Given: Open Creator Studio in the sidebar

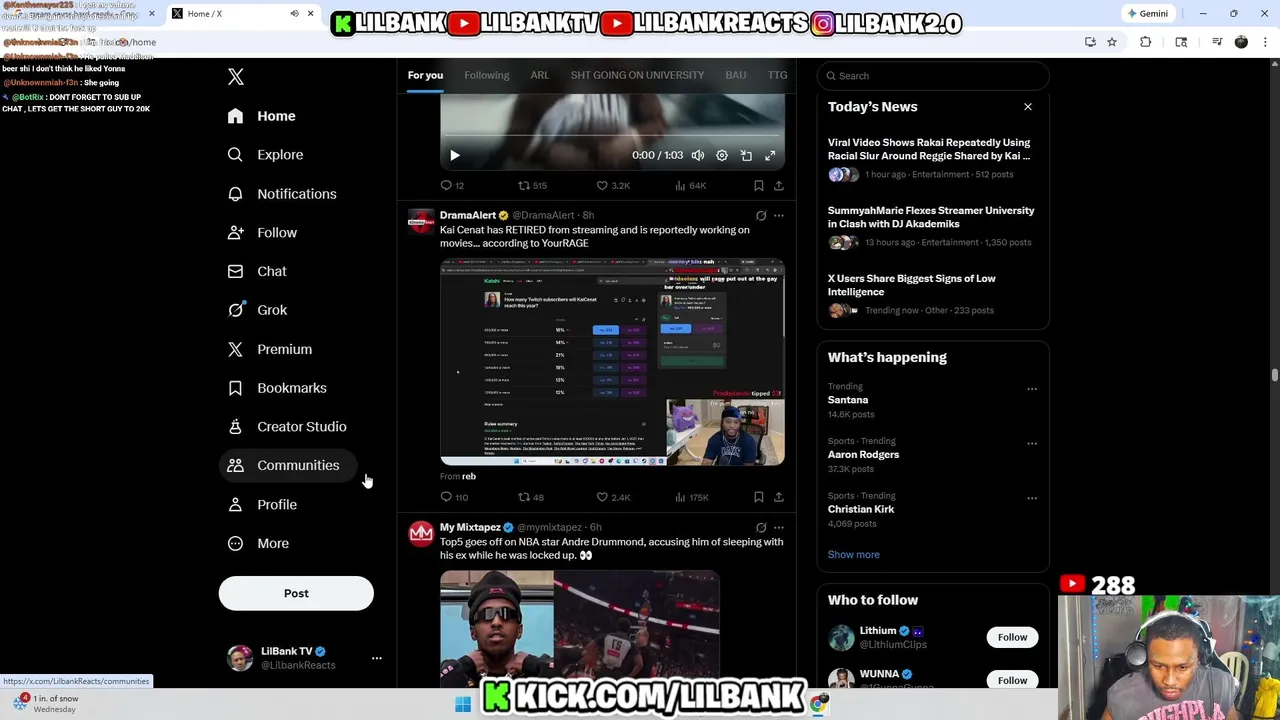Looking at the screenshot, I should point(287,427).
